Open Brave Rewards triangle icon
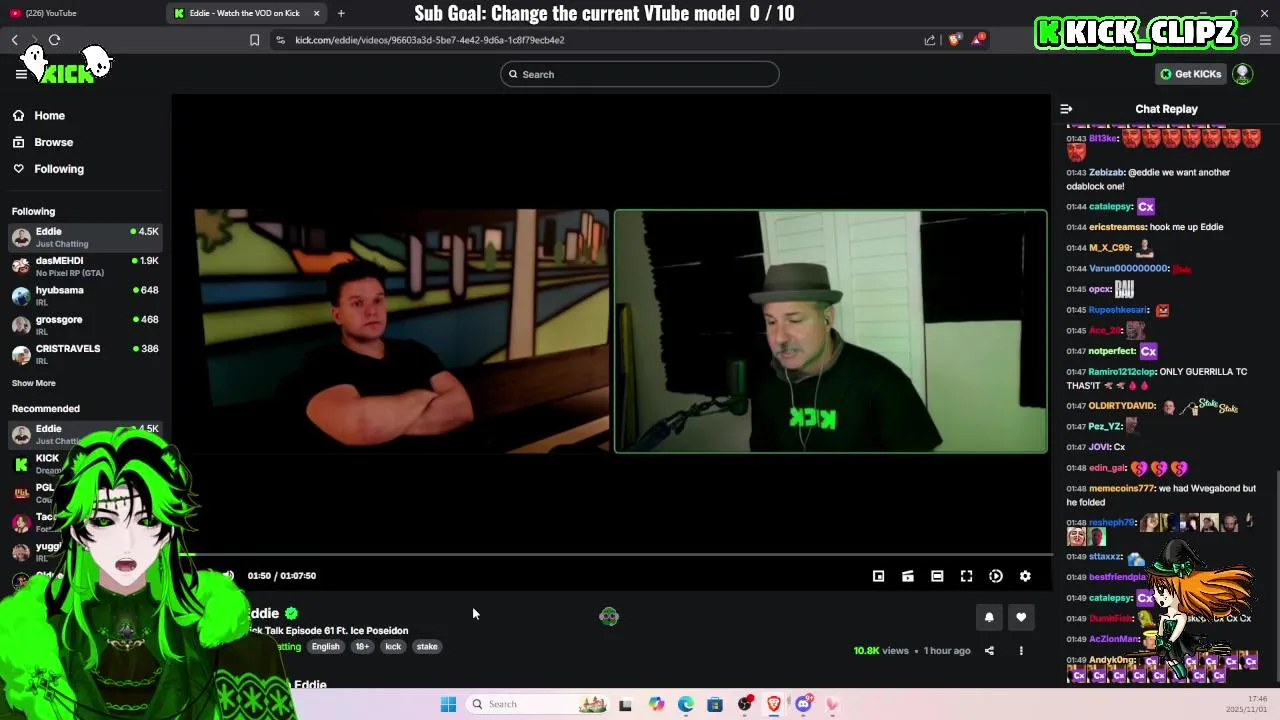Screen dimensions: 1280x720 coord(978,40)
